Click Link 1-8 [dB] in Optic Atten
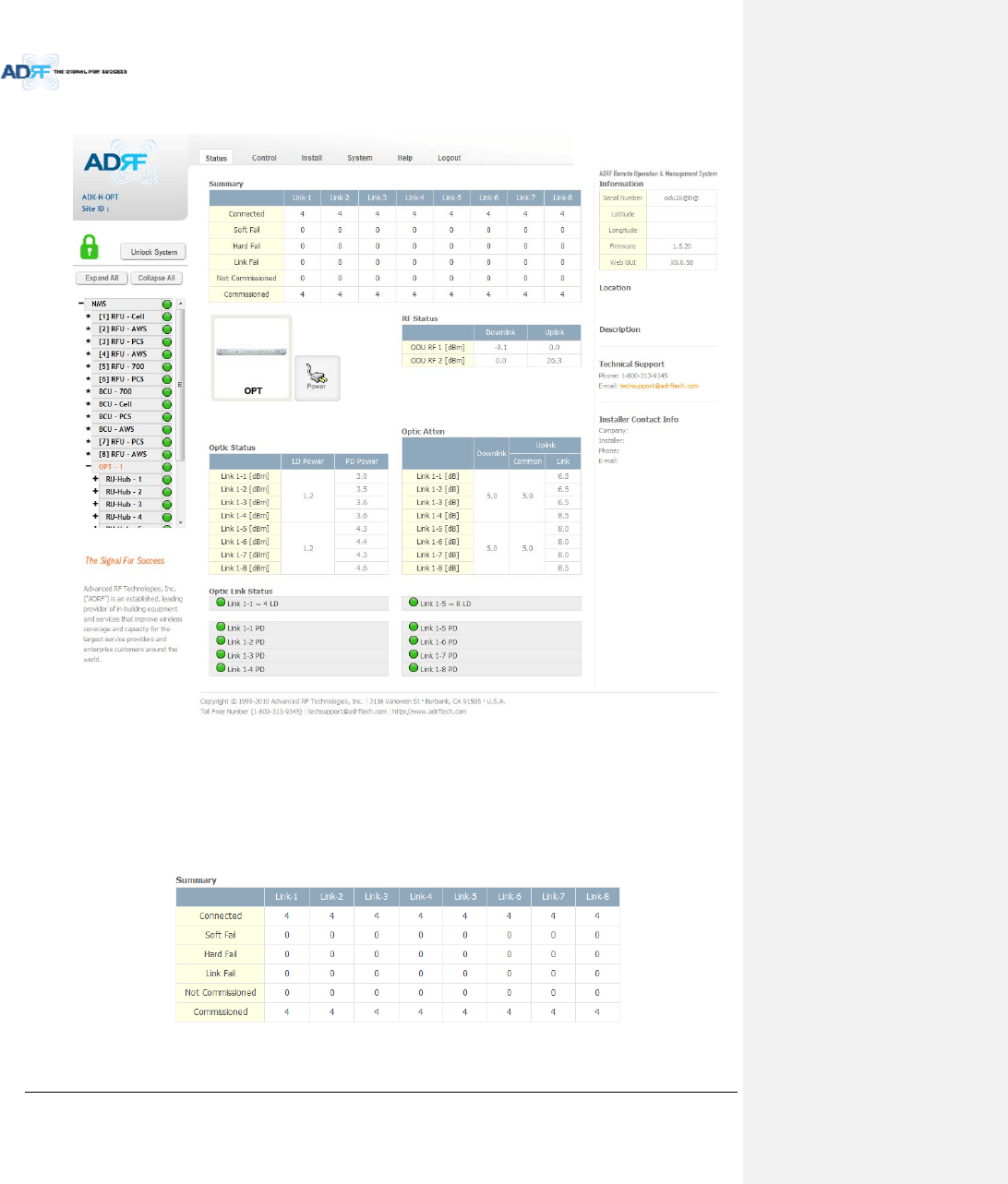Viewport: 1008px width, 1184px height. point(438,568)
